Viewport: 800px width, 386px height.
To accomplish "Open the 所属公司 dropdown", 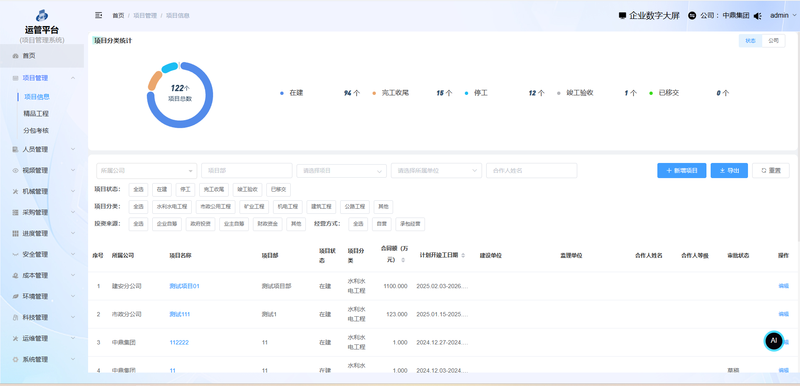I will point(146,170).
